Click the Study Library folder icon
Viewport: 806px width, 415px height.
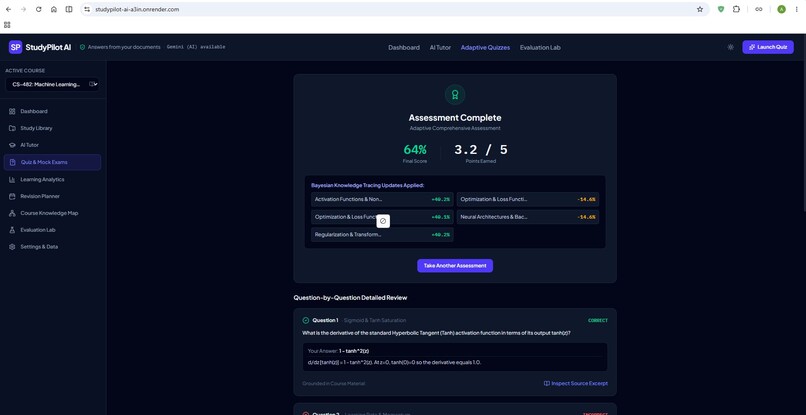(12, 128)
